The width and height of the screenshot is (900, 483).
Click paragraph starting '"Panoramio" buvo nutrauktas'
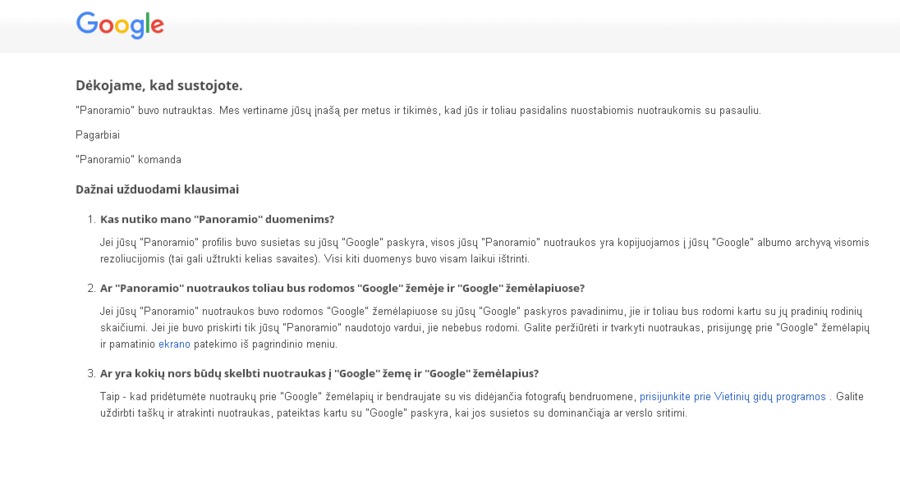coord(418,110)
